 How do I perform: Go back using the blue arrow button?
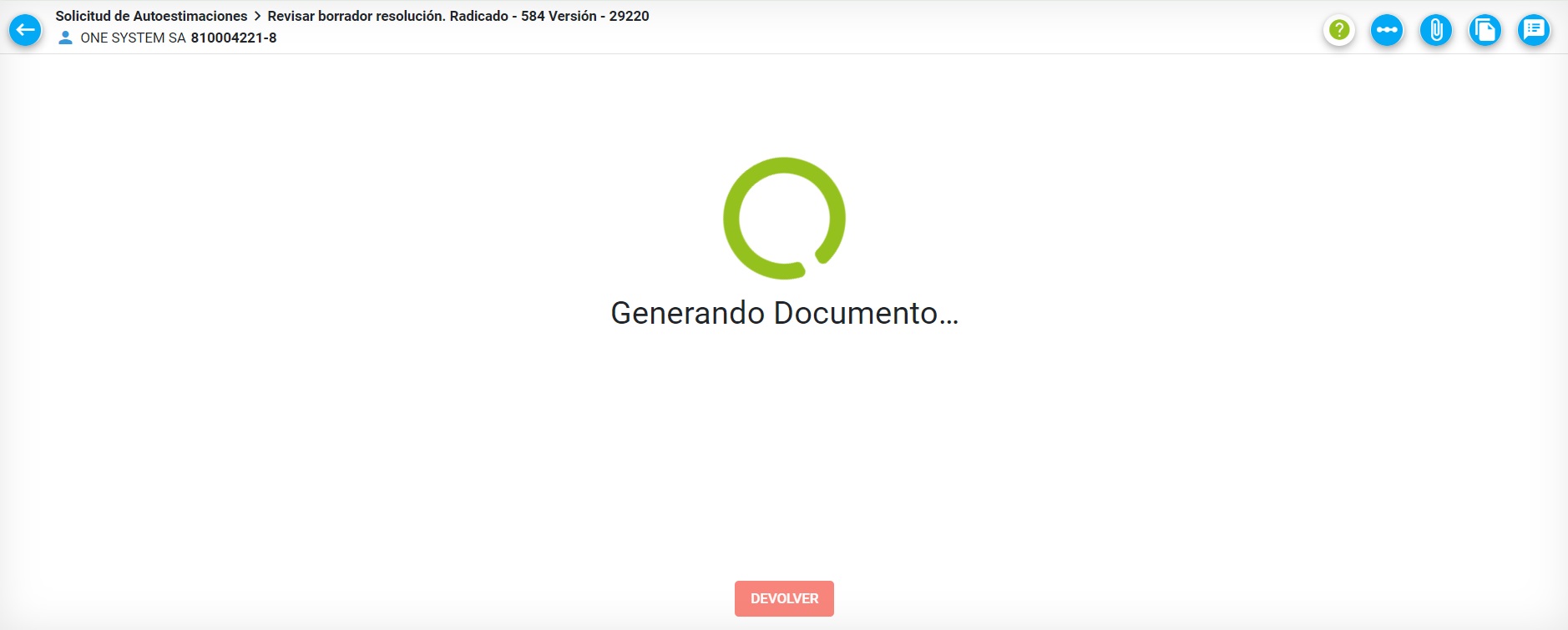tap(25, 30)
